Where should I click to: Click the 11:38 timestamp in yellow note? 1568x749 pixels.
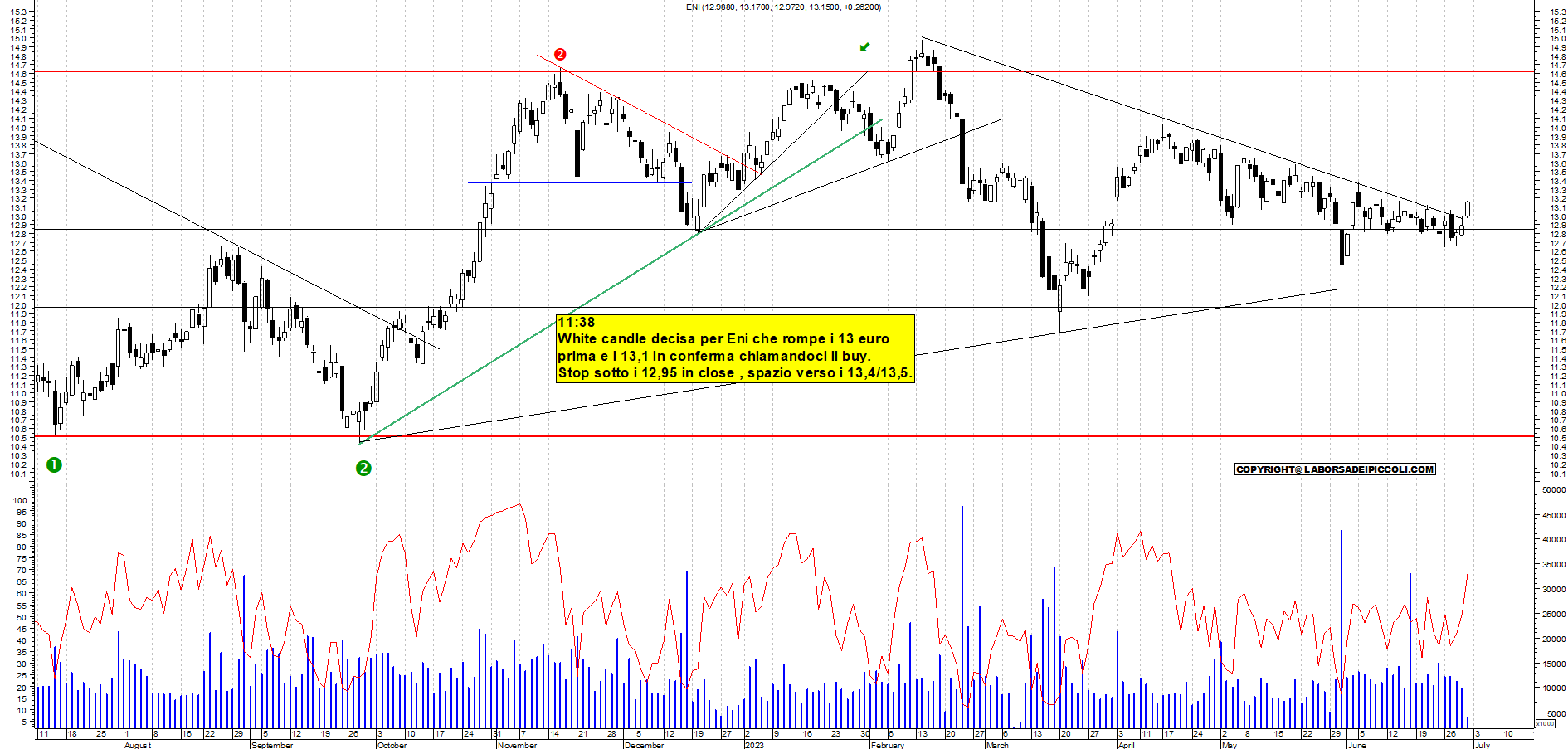coord(577,322)
